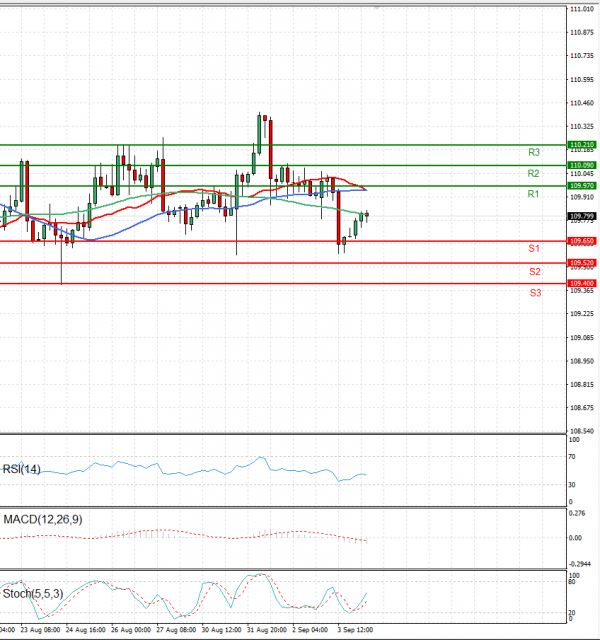Click the 108.815 price axis value

(582, 384)
